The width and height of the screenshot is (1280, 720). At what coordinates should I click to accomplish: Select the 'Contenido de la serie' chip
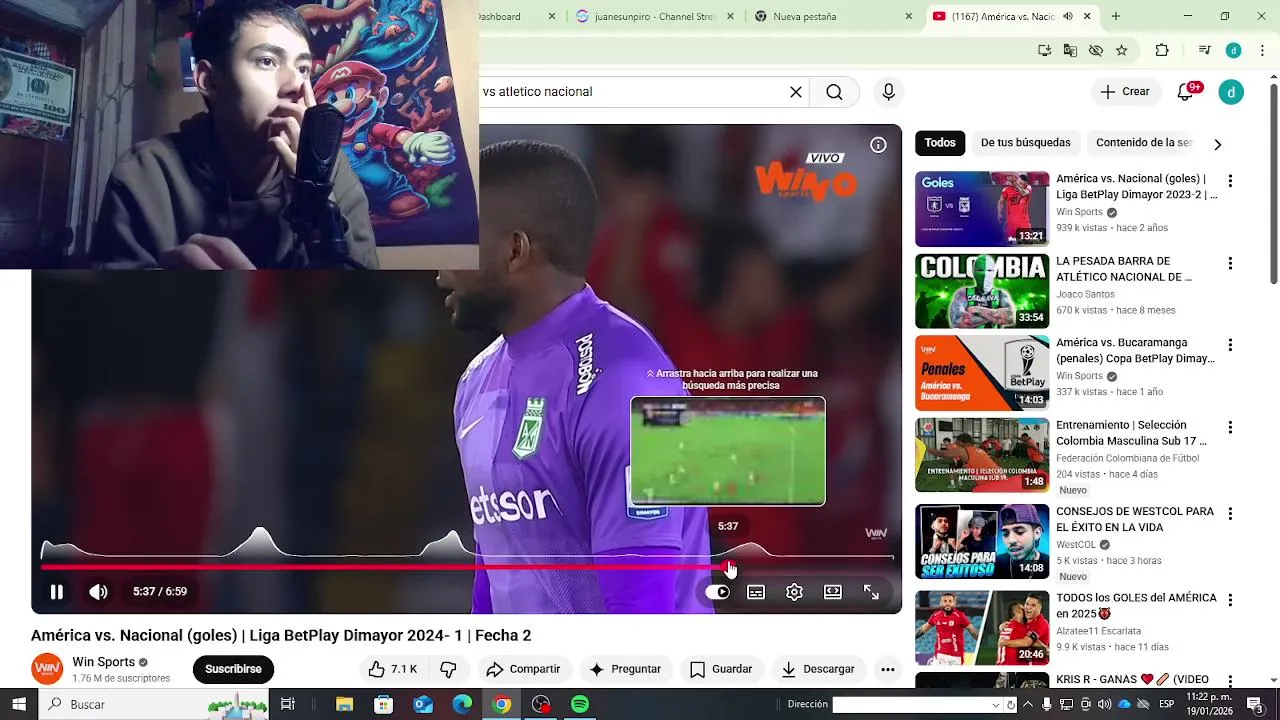click(x=1144, y=143)
